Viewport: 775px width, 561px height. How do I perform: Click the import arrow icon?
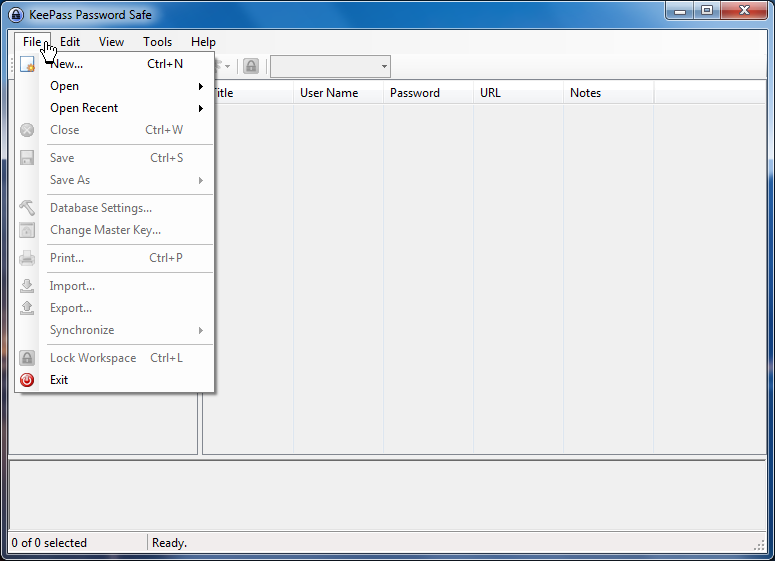(27, 286)
